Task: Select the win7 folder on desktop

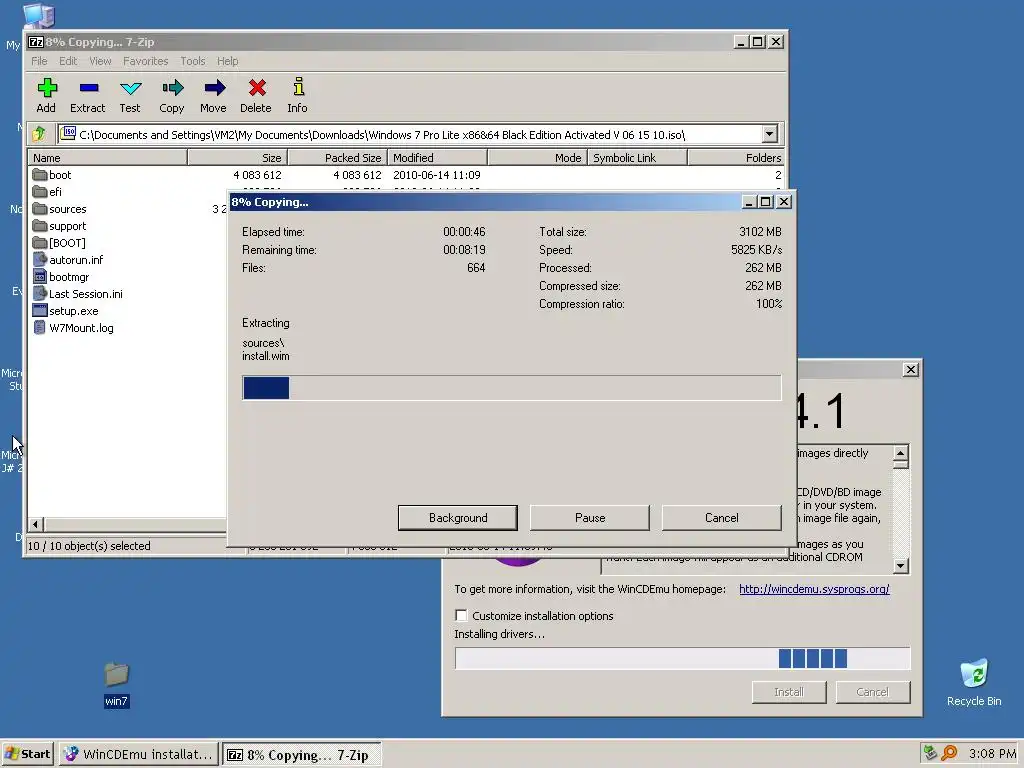Action: [x=116, y=684]
